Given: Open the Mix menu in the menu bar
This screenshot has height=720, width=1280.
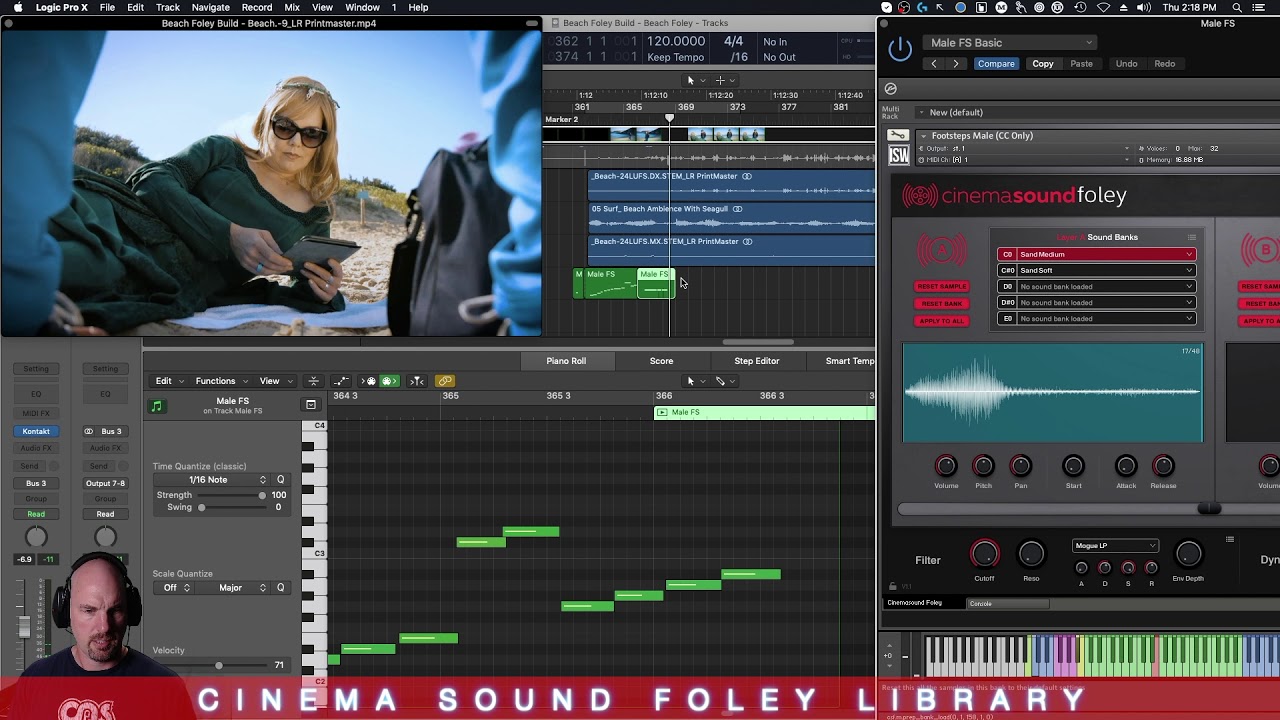Looking at the screenshot, I should [292, 8].
